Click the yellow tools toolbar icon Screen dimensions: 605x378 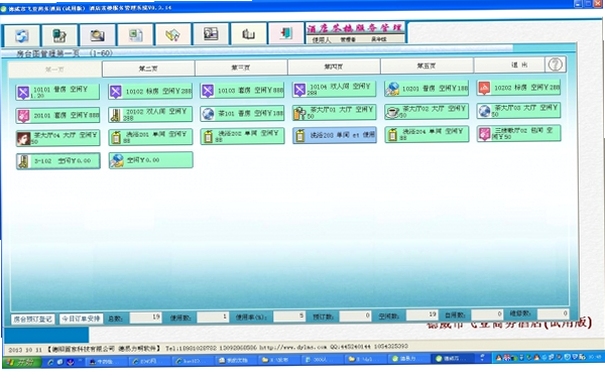[x=173, y=34]
